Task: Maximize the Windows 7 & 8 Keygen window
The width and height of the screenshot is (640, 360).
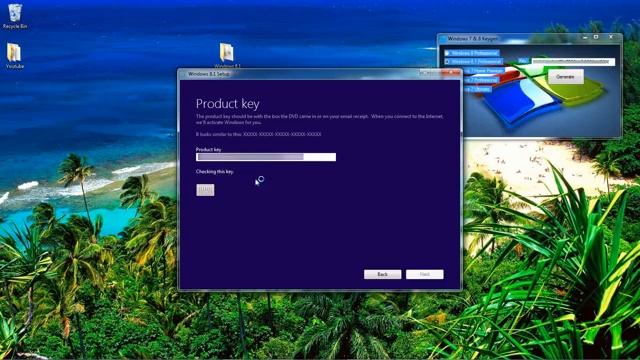Action: (596, 38)
